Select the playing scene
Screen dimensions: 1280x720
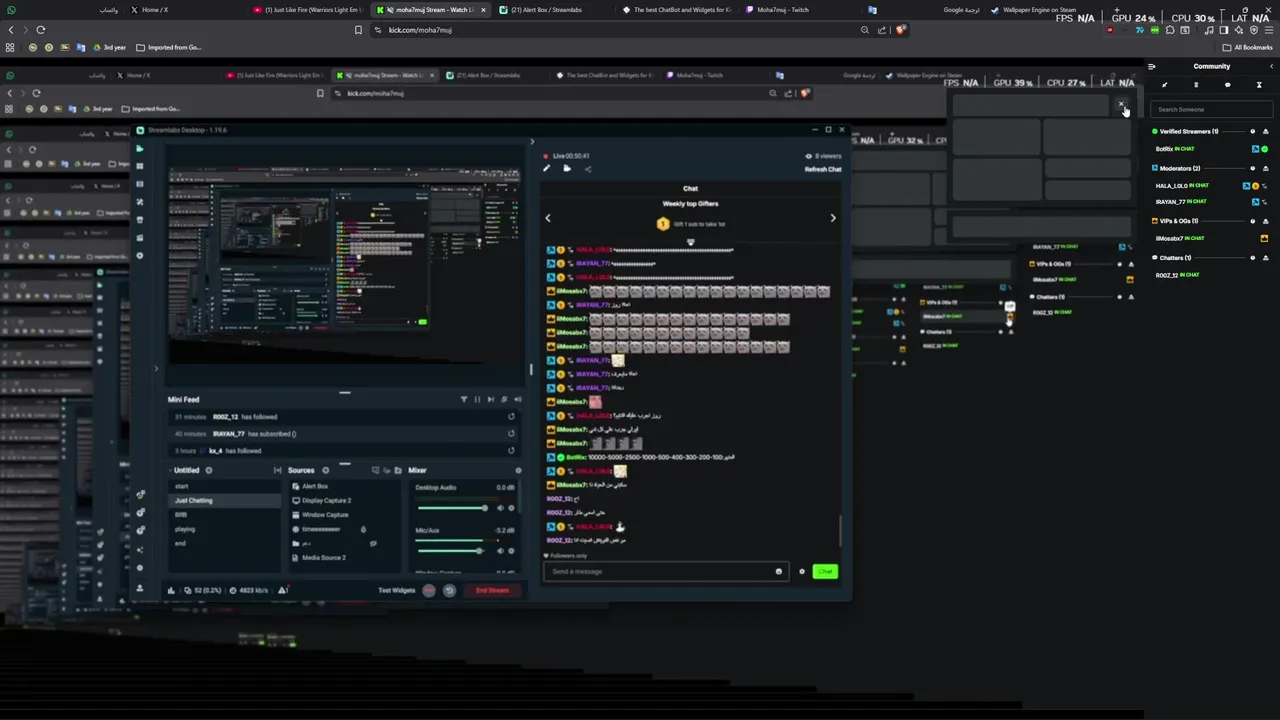click(x=226, y=529)
